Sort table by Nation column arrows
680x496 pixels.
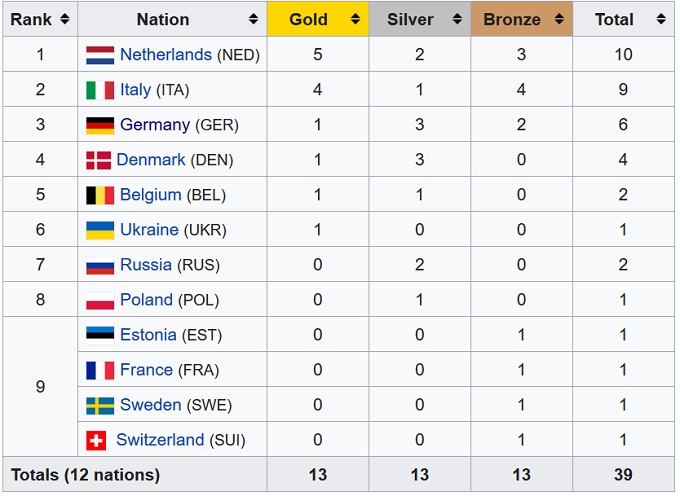pos(254,19)
